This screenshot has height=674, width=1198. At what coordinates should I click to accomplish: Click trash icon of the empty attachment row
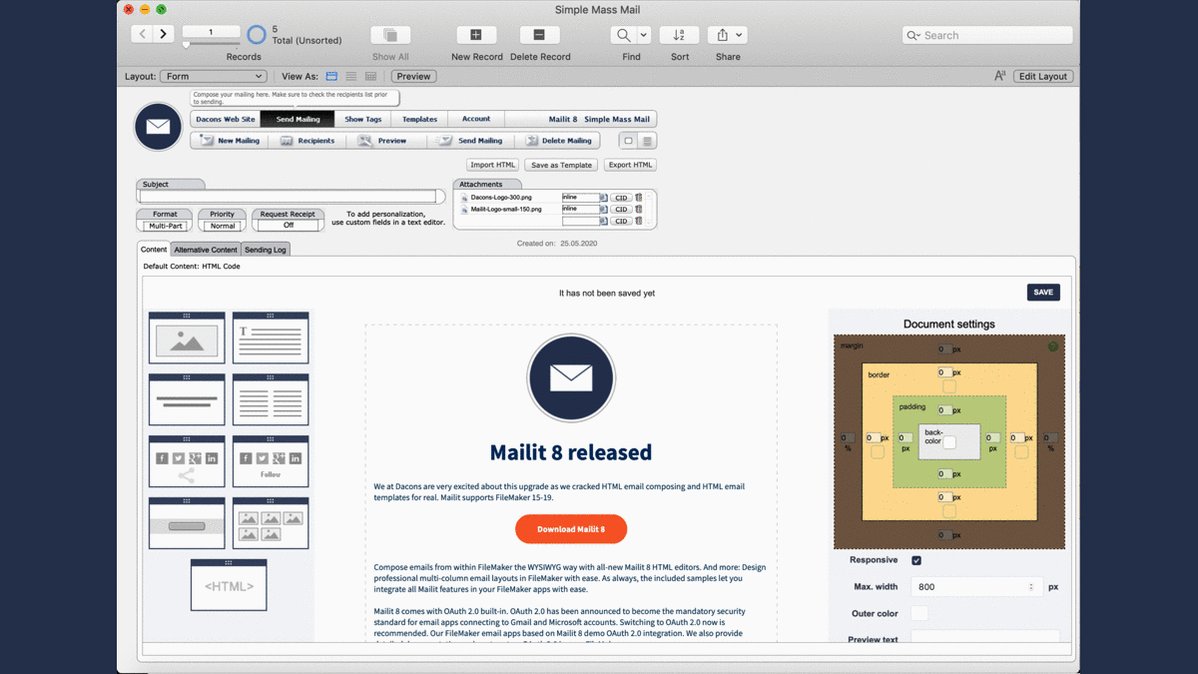[x=639, y=221]
